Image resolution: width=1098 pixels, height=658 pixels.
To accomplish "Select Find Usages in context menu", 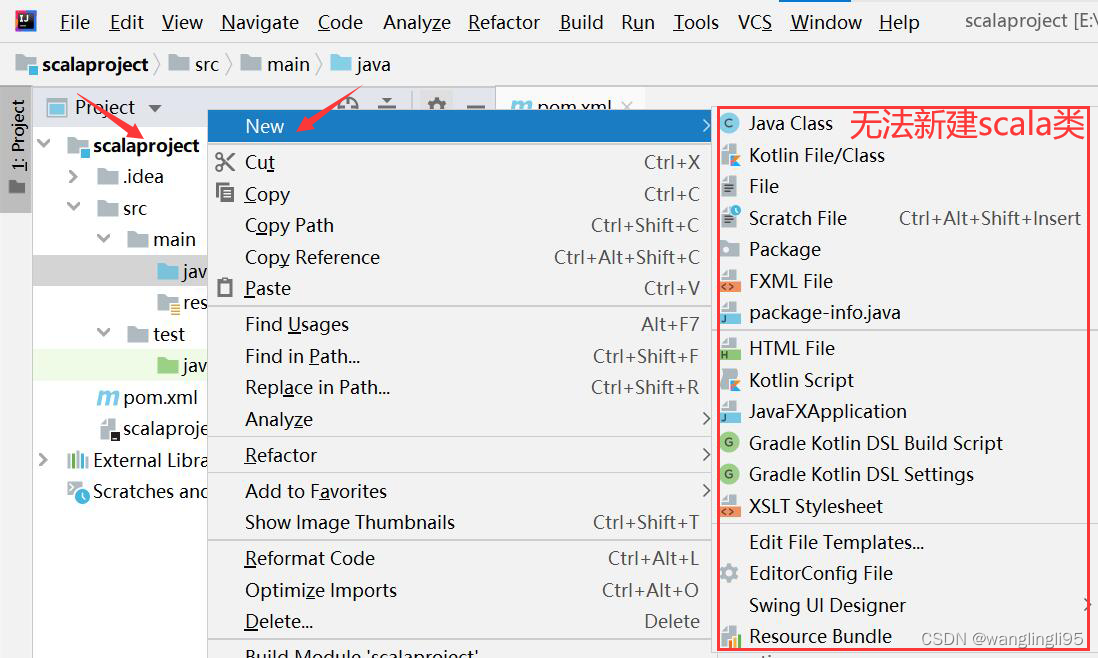I will point(459,324).
